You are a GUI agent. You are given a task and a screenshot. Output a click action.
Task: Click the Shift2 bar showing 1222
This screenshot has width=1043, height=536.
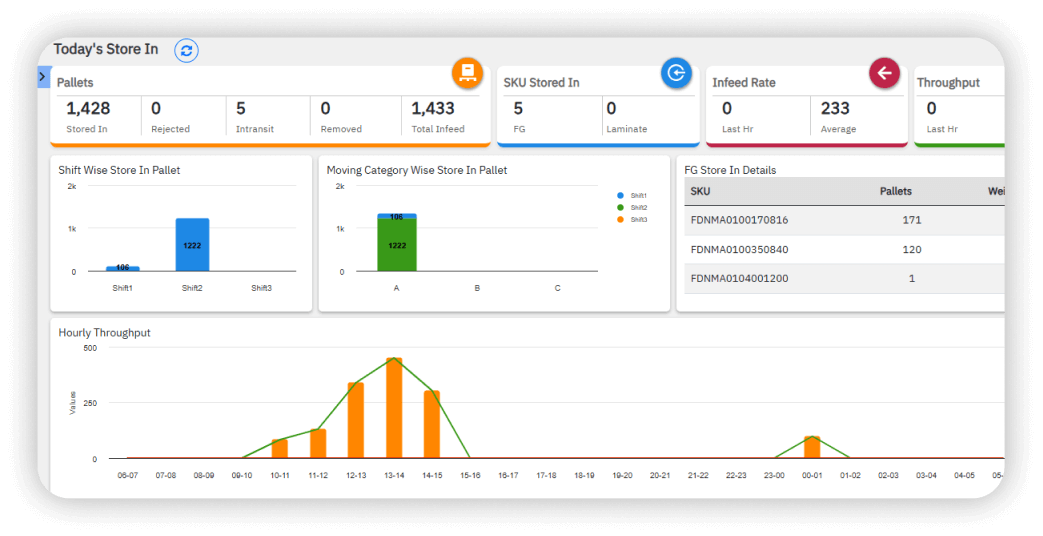tap(192, 245)
